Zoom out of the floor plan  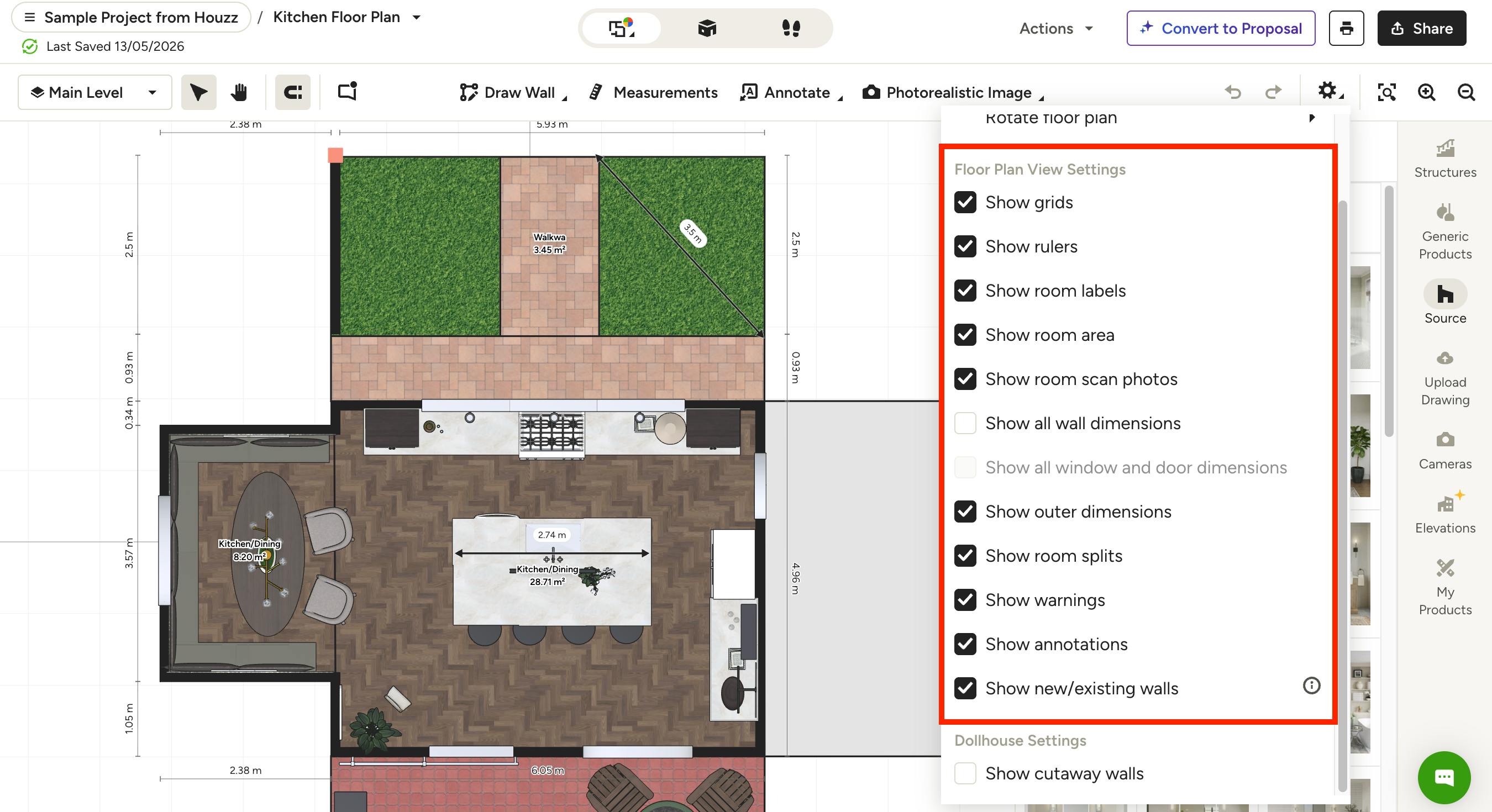click(1466, 92)
